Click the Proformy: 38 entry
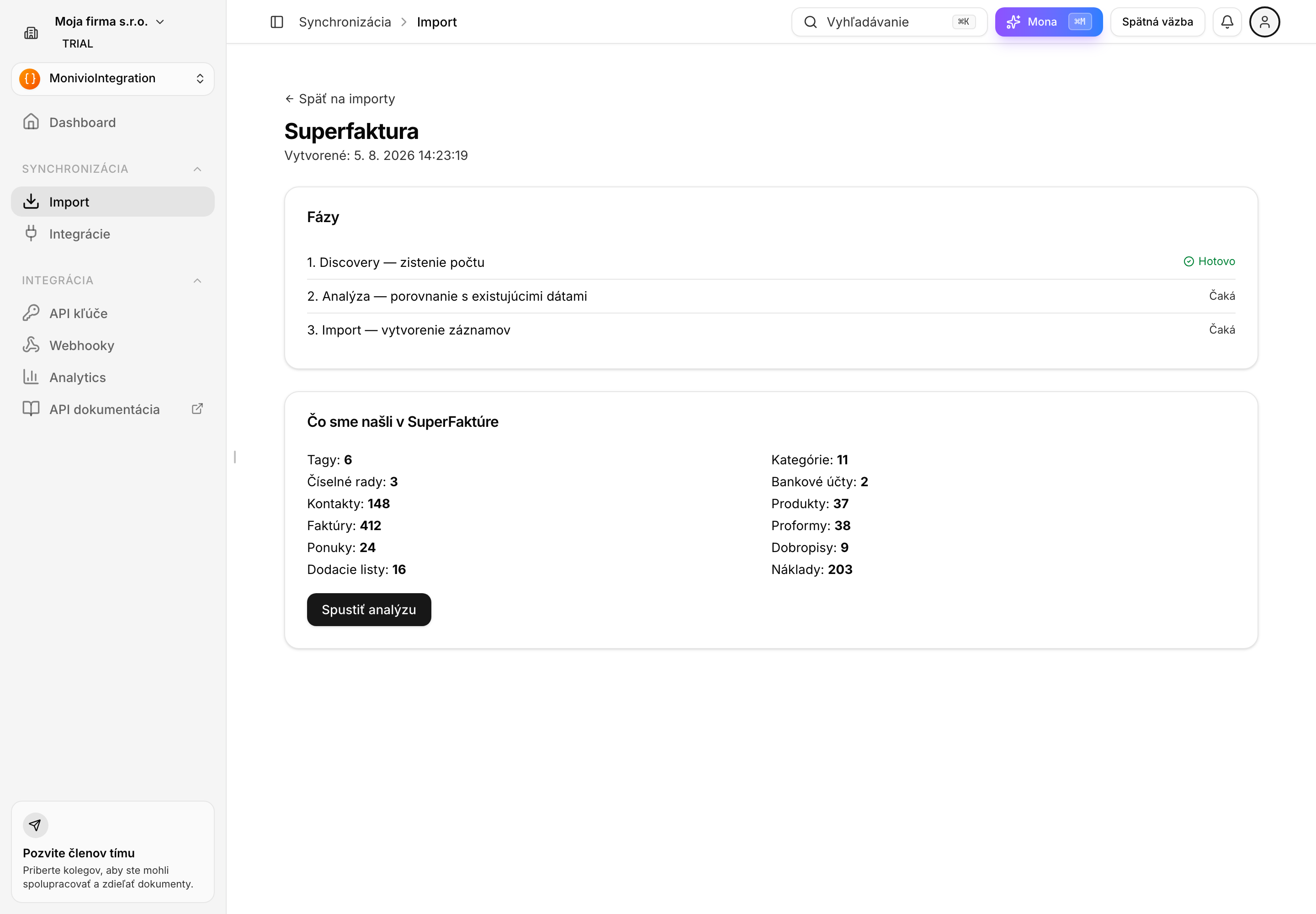 click(x=811, y=526)
